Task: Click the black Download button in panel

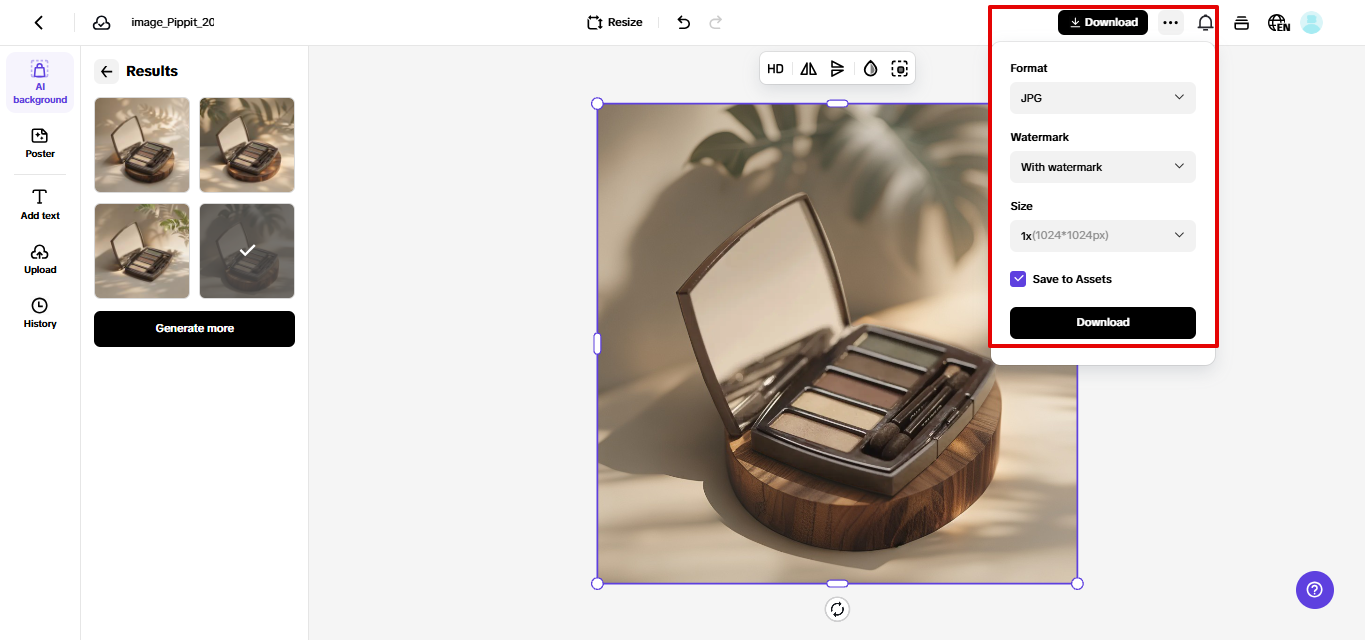Action: [1102, 322]
